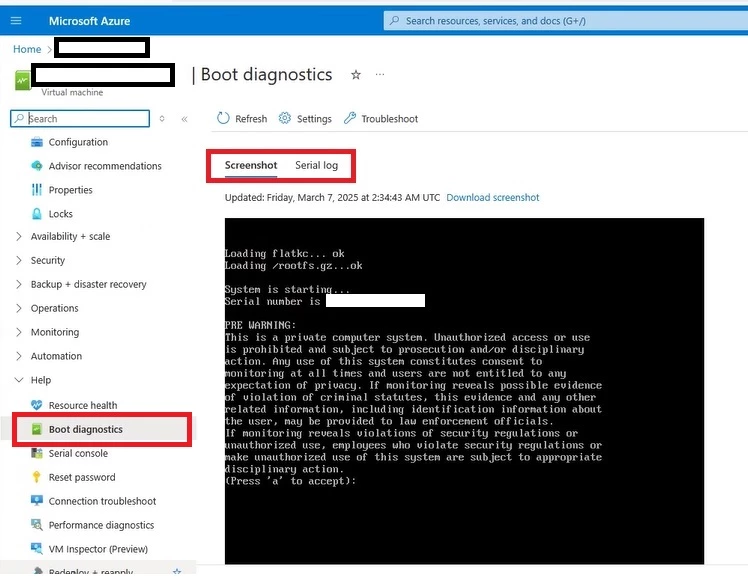Viewport: 748px width, 577px height.
Task: Click the Refresh icon in the toolbar
Action: click(x=223, y=118)
